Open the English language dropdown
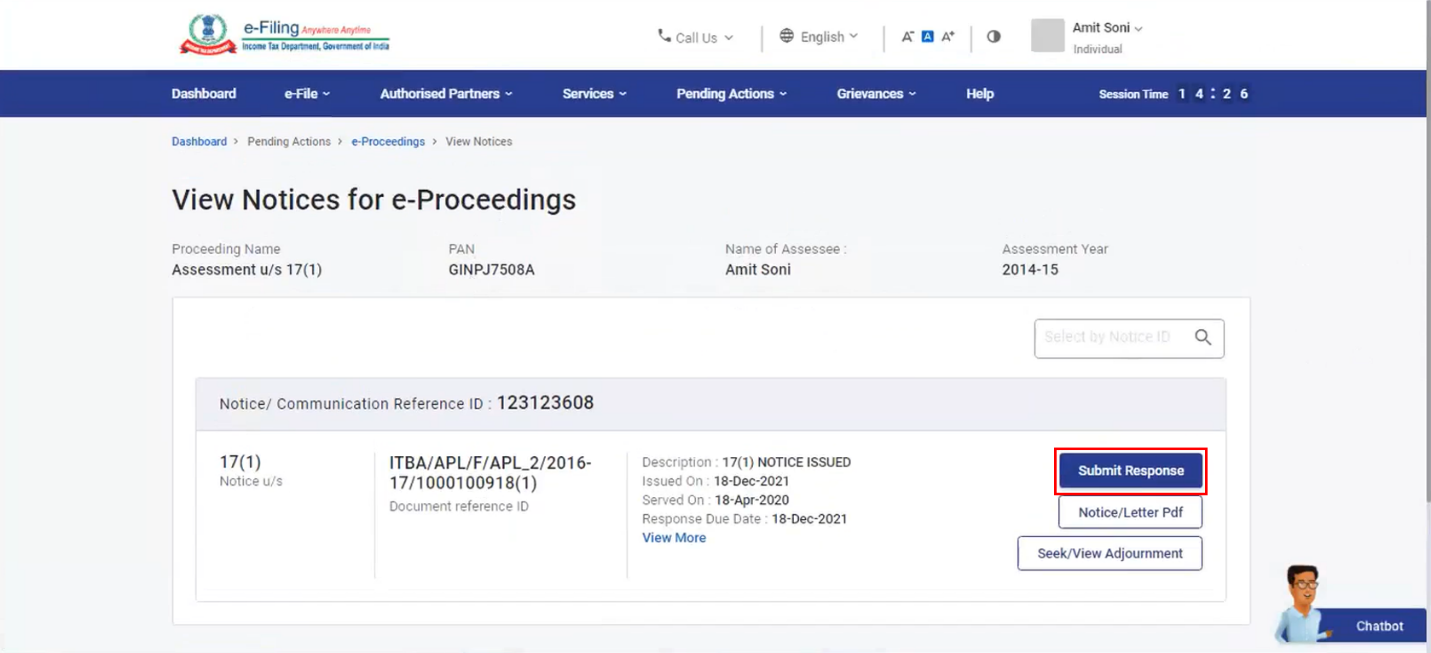The width and height of the screenshot is (1431, 653). pyautogui.click(x=818, y=37)
